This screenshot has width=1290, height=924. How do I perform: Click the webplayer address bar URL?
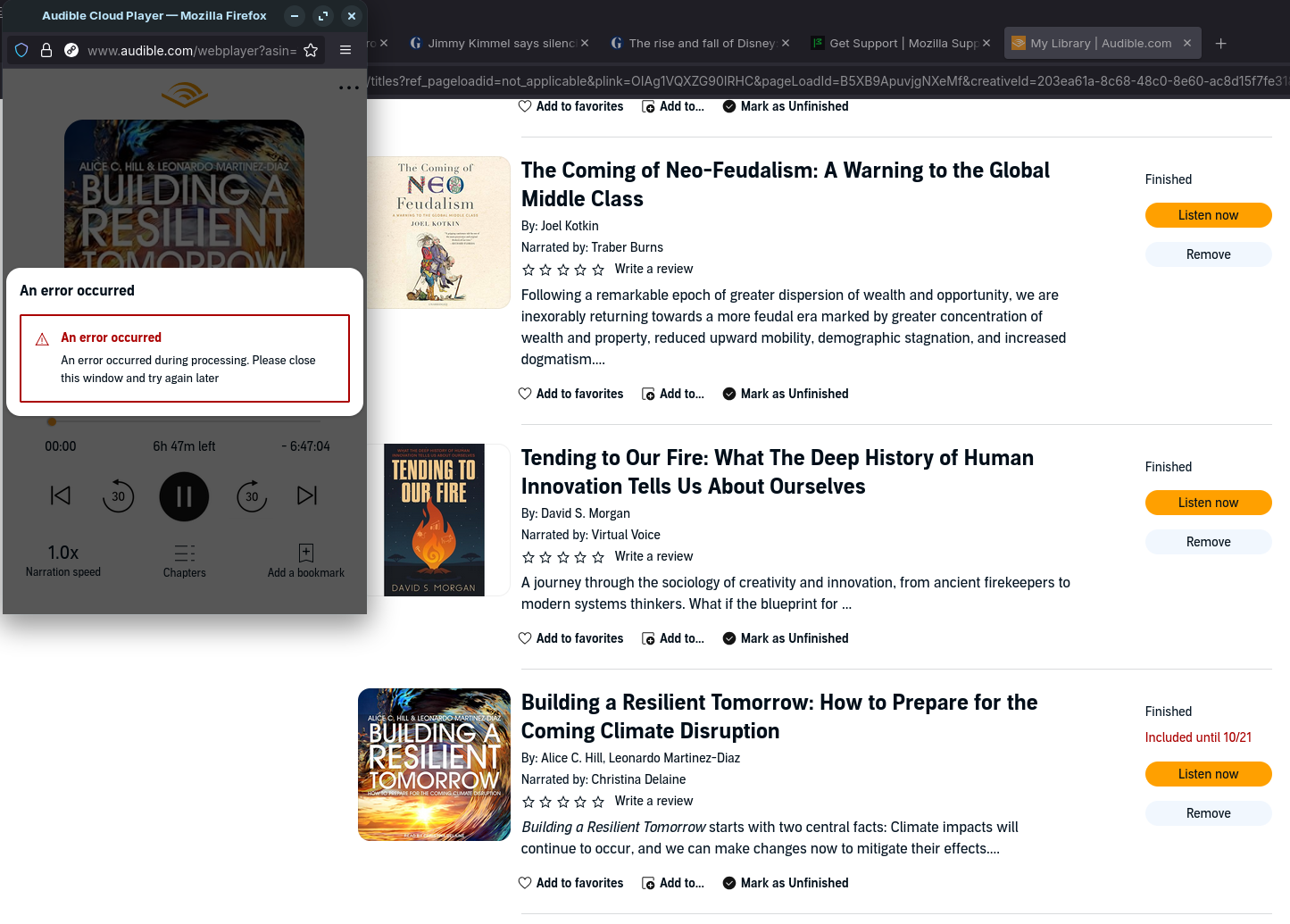[192, 51]
